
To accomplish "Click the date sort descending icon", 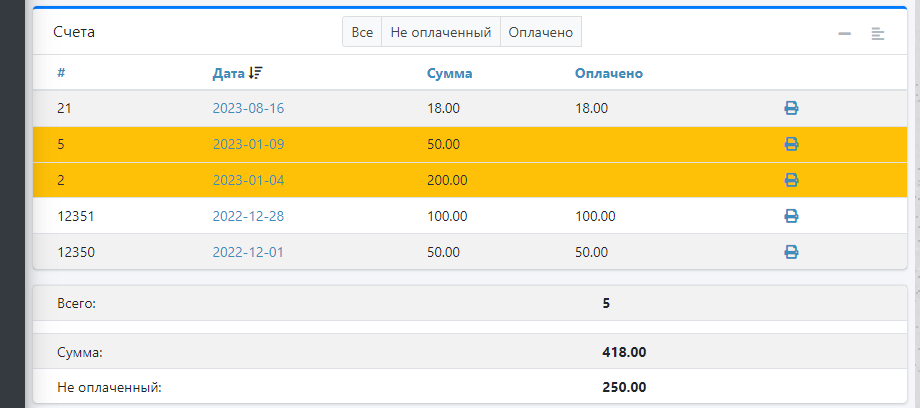I will [x=256, y=73].
